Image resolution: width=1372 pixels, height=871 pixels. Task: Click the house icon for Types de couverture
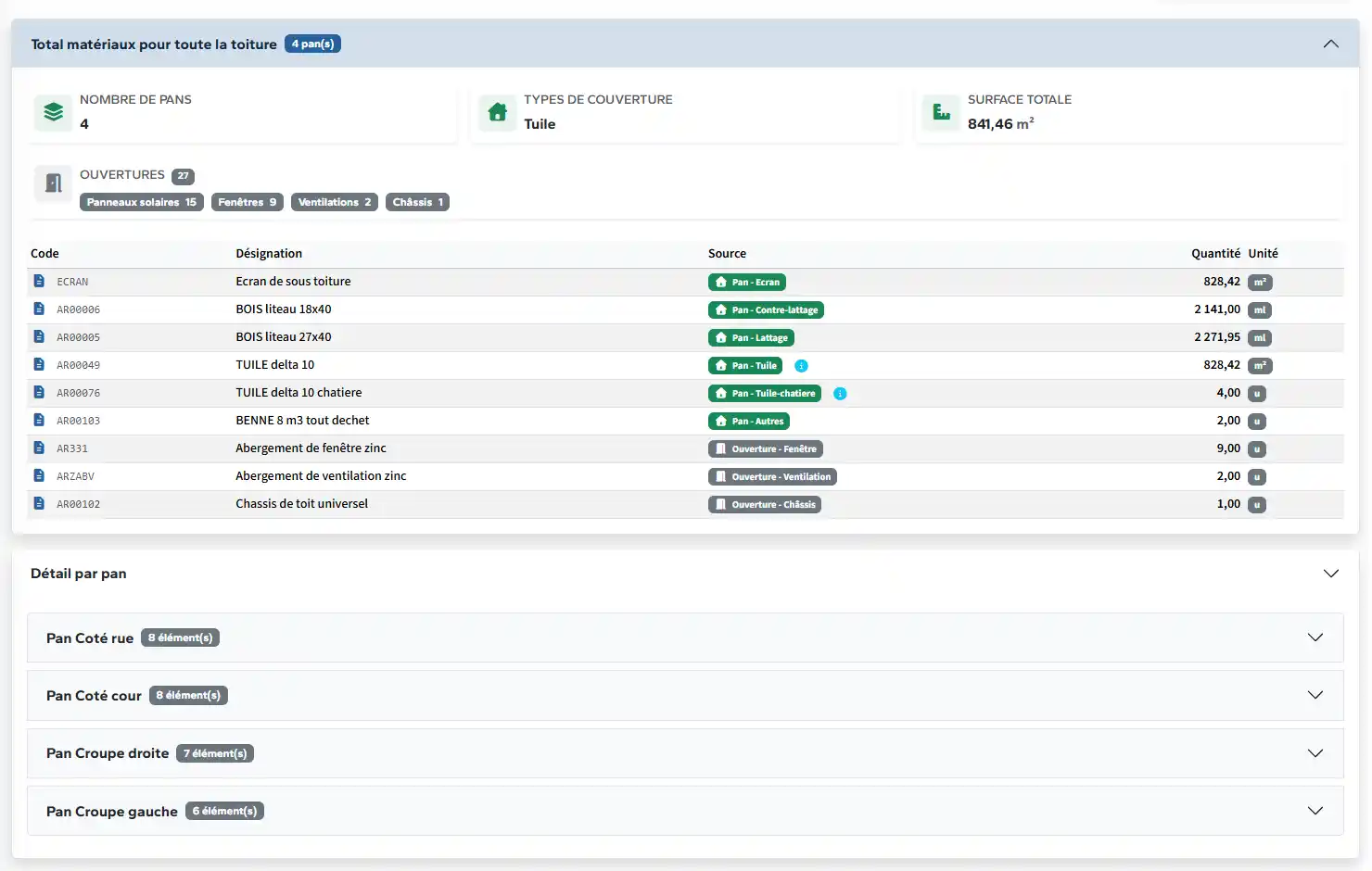497,112
